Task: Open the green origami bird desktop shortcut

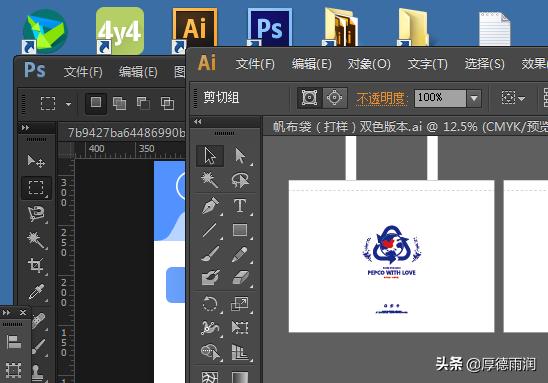Action: tap(45, 31)
